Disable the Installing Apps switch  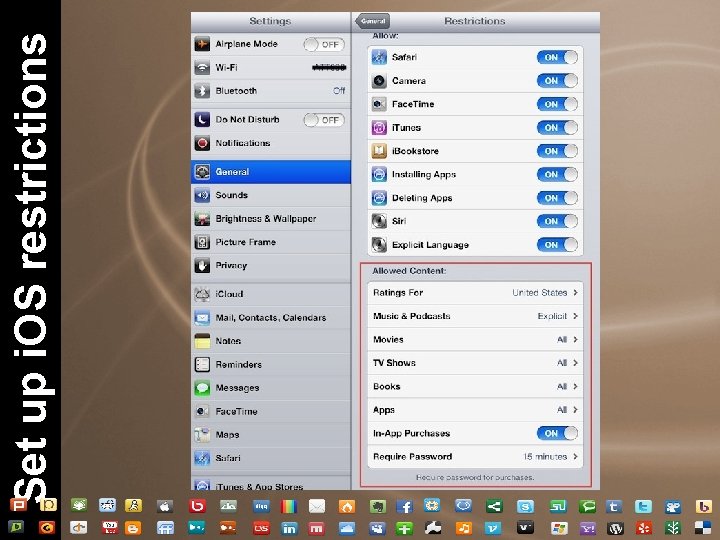(x=557, y=174)
